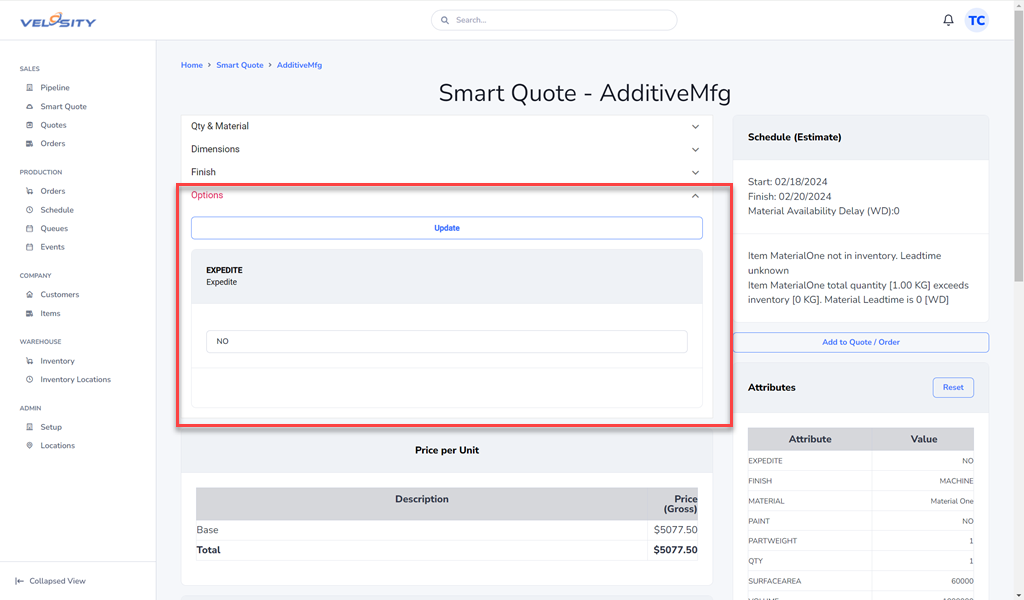Click the Customers home icon in sidebar
This screenshot has height=600, width=1024.
pos(30,295)
